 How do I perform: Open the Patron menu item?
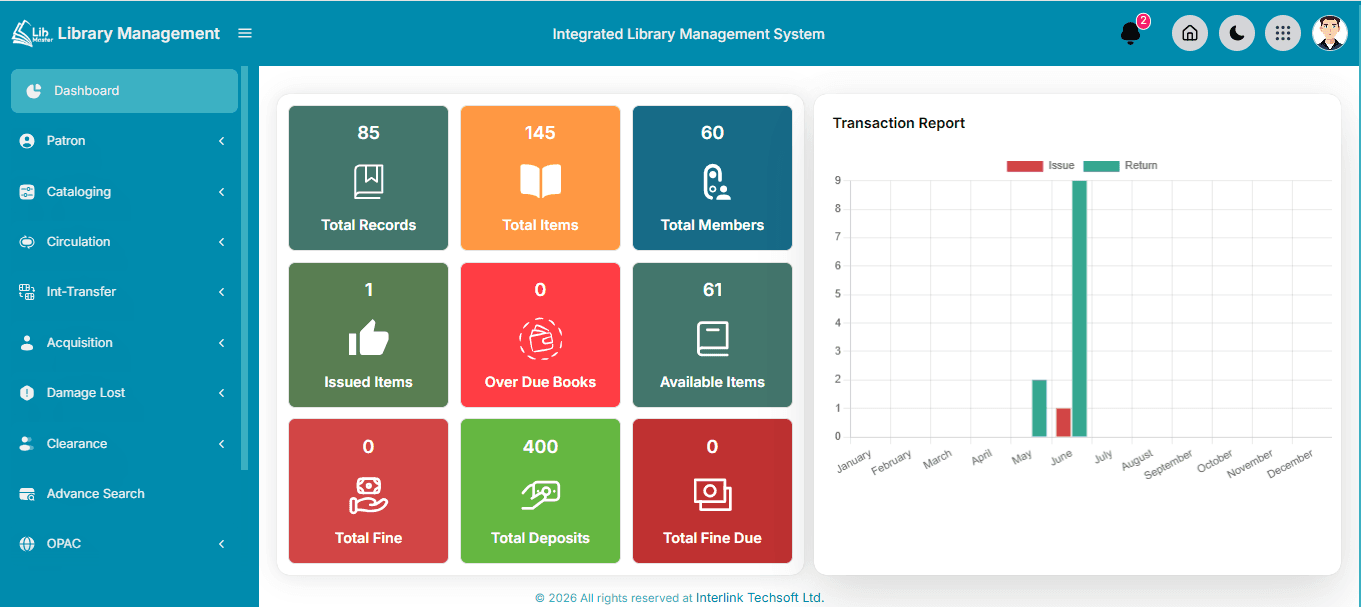click(x=122, y=141)
